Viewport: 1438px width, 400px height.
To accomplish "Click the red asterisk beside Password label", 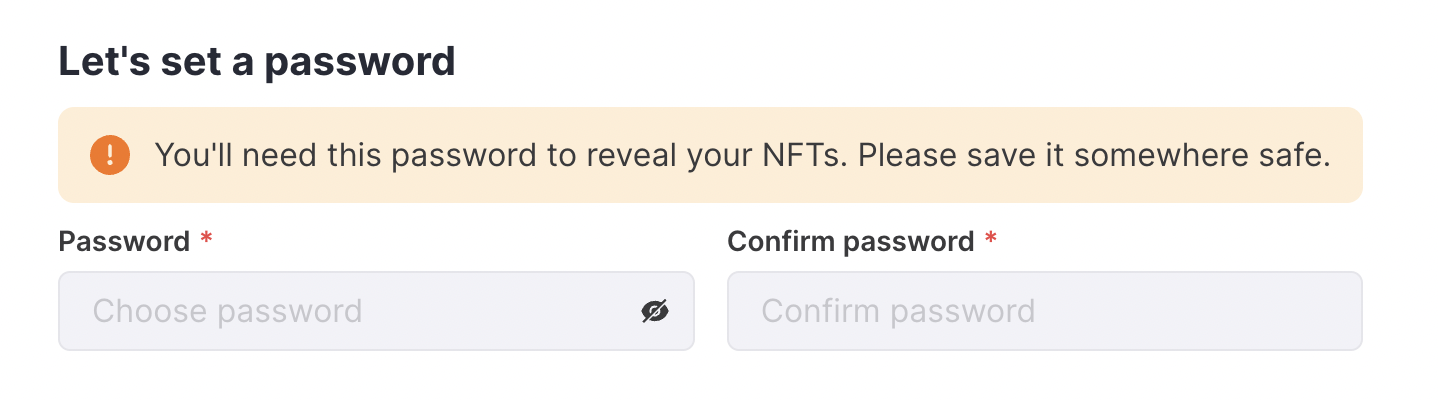I will [x=206, y=239].
